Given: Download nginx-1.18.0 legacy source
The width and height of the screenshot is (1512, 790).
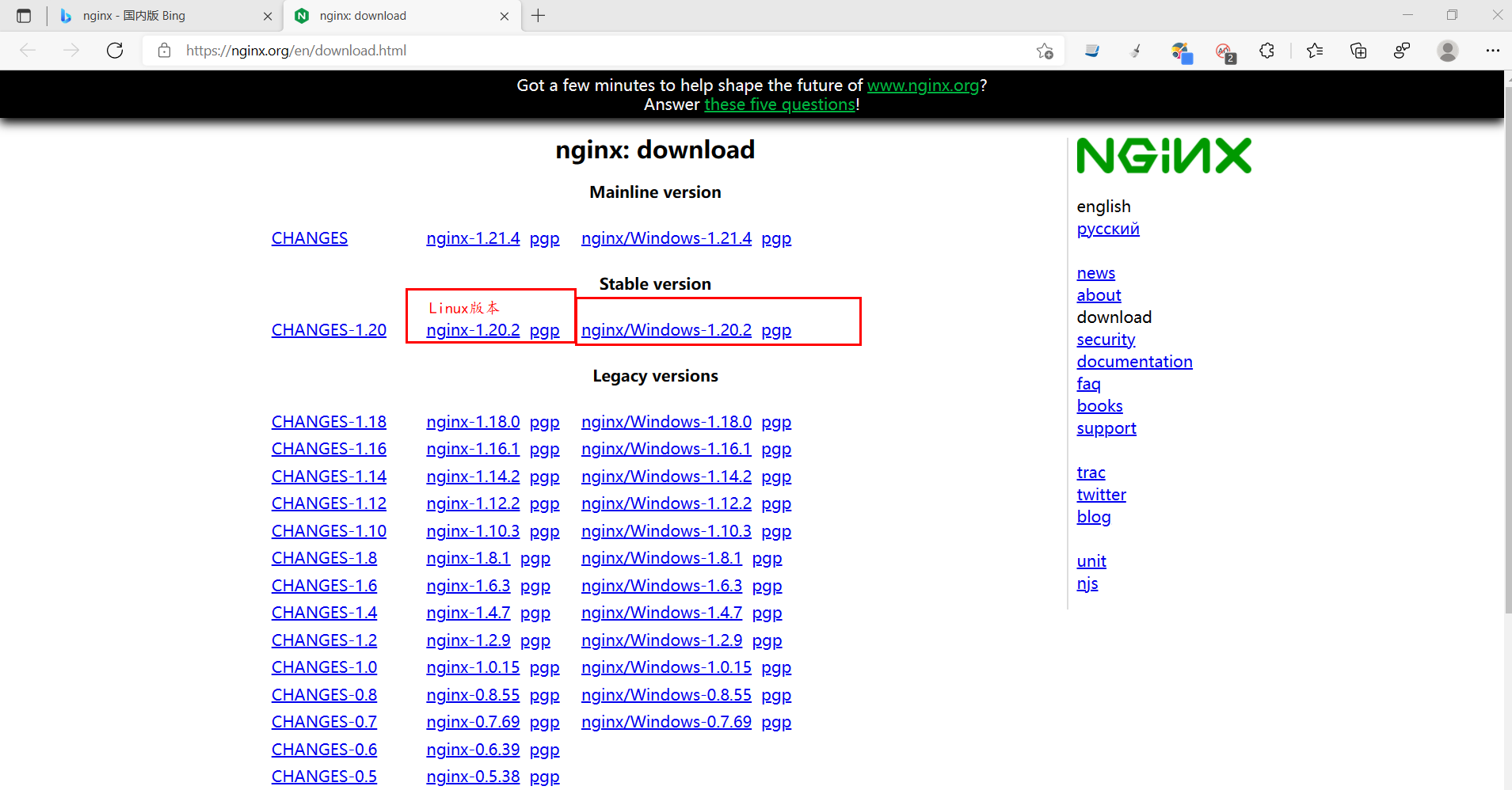Looking at the screenshot, I should pyautogui.click(x=473, y=422).
